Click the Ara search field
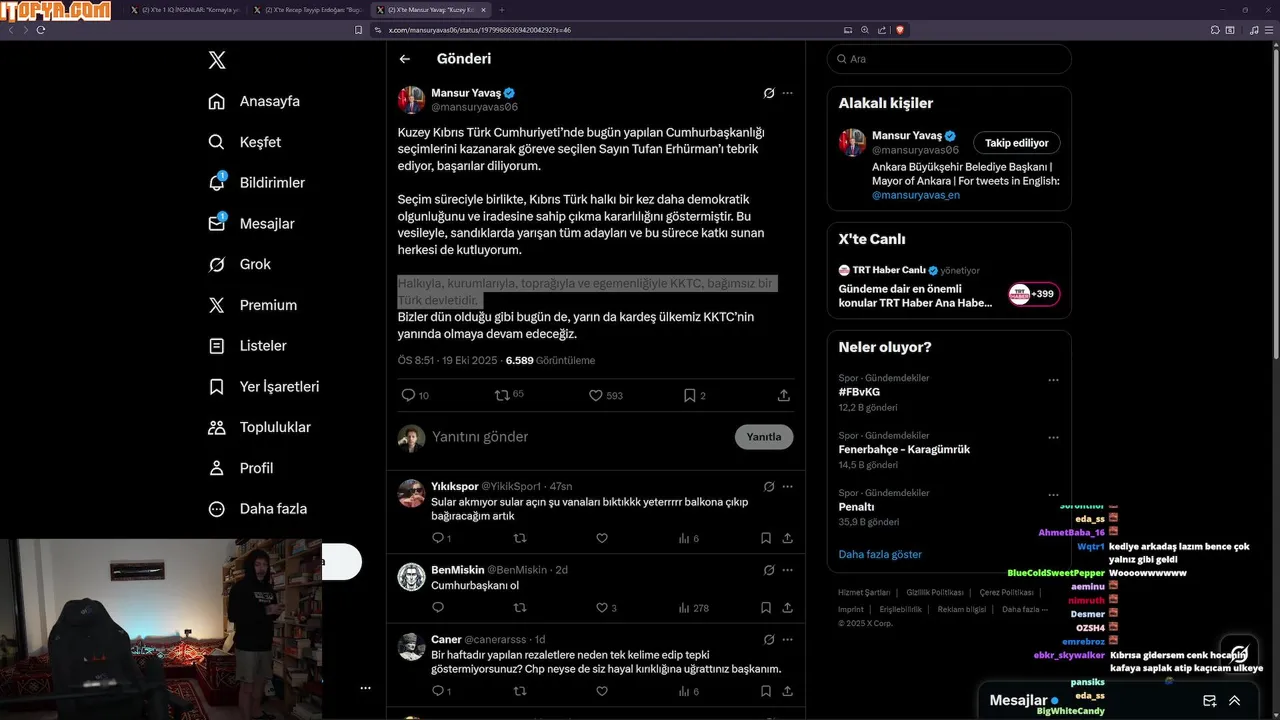 click(x=949, y=59)
